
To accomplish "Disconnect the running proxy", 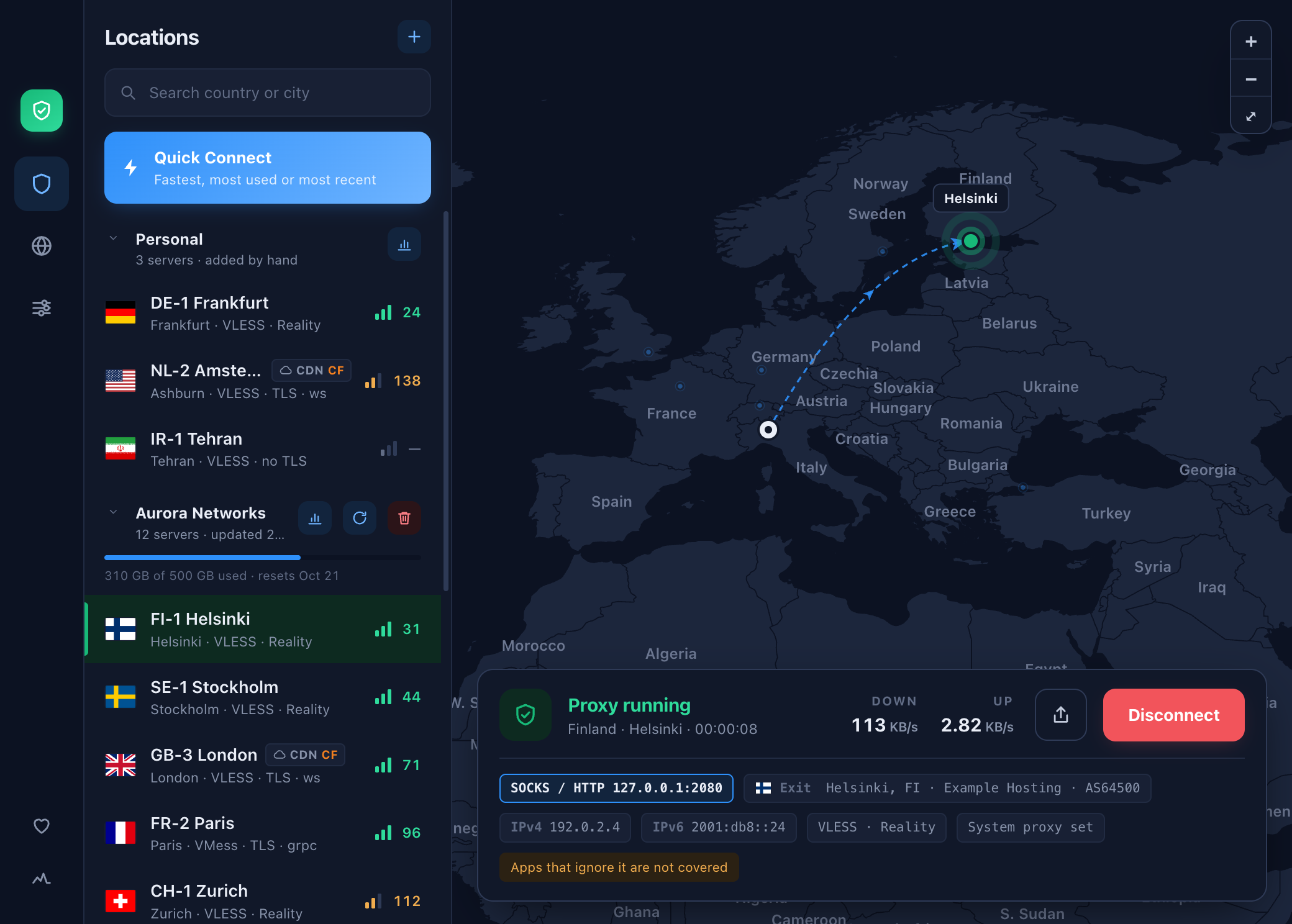I will [1173, 715].
